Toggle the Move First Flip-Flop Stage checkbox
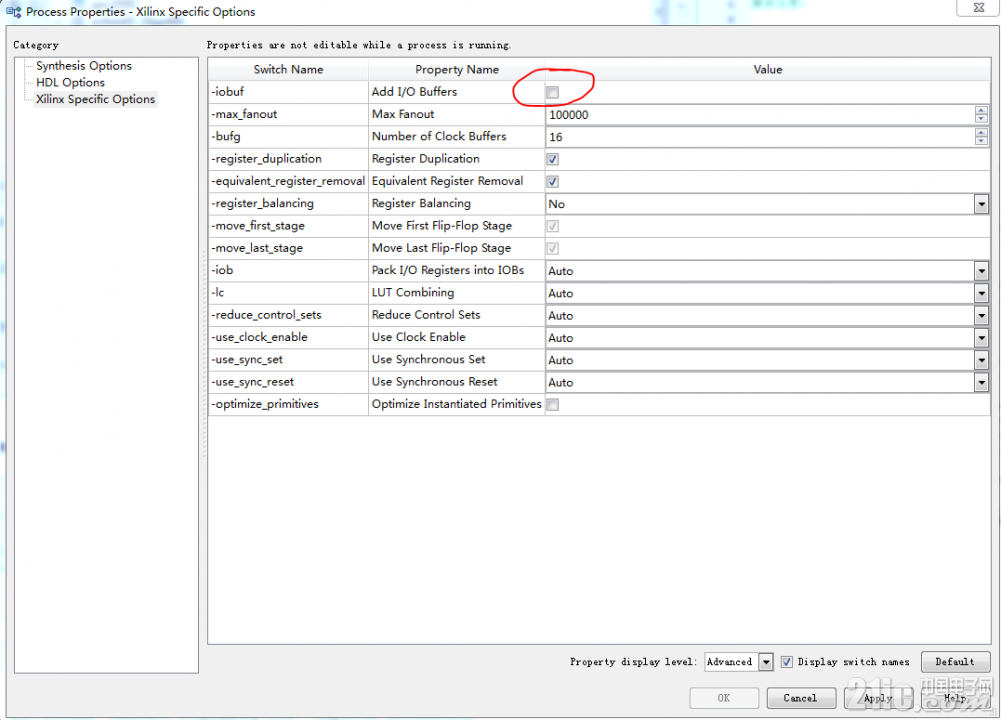 pos(553,226)
